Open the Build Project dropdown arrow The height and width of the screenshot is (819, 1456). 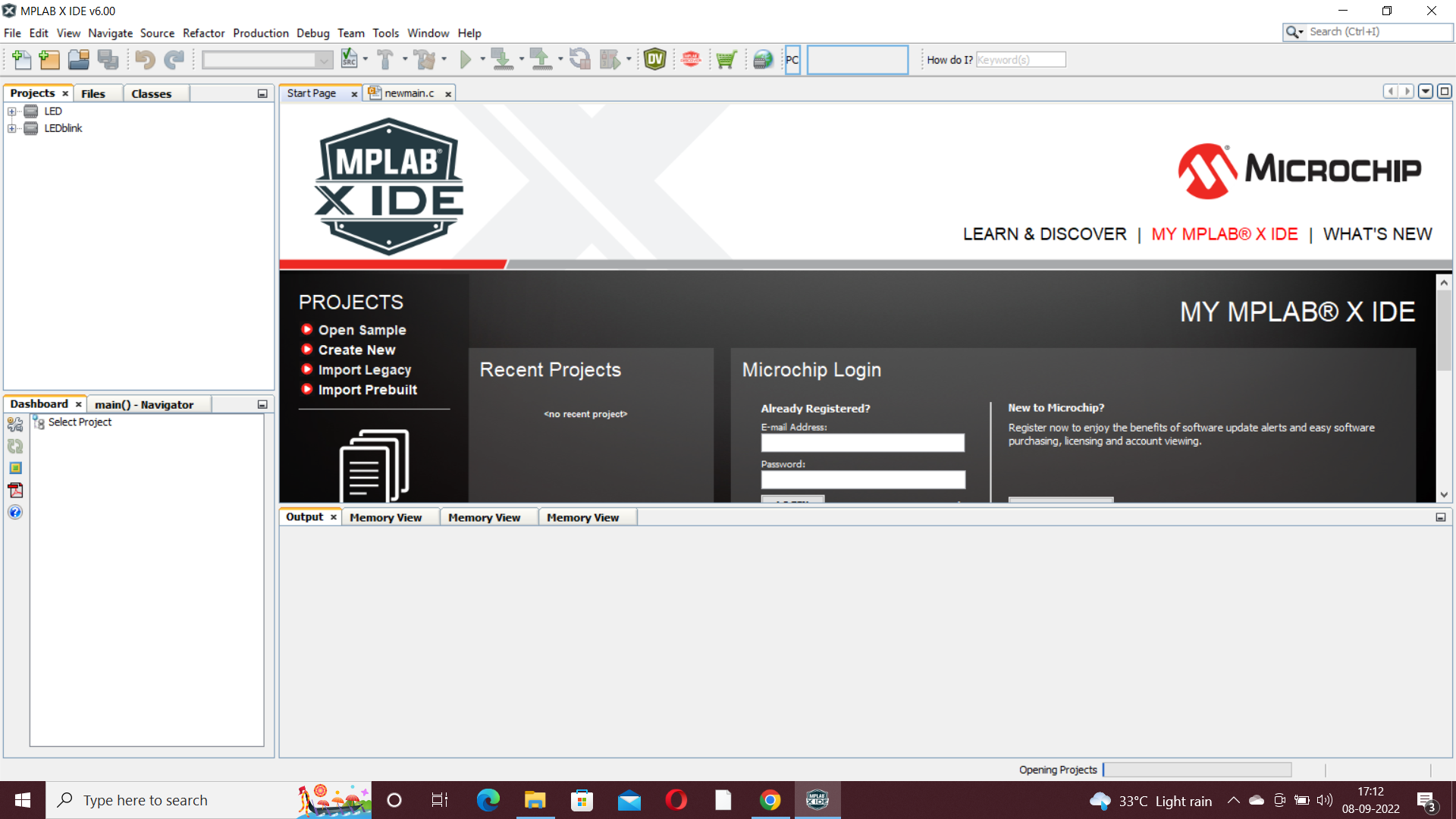(x=405, y=59)
